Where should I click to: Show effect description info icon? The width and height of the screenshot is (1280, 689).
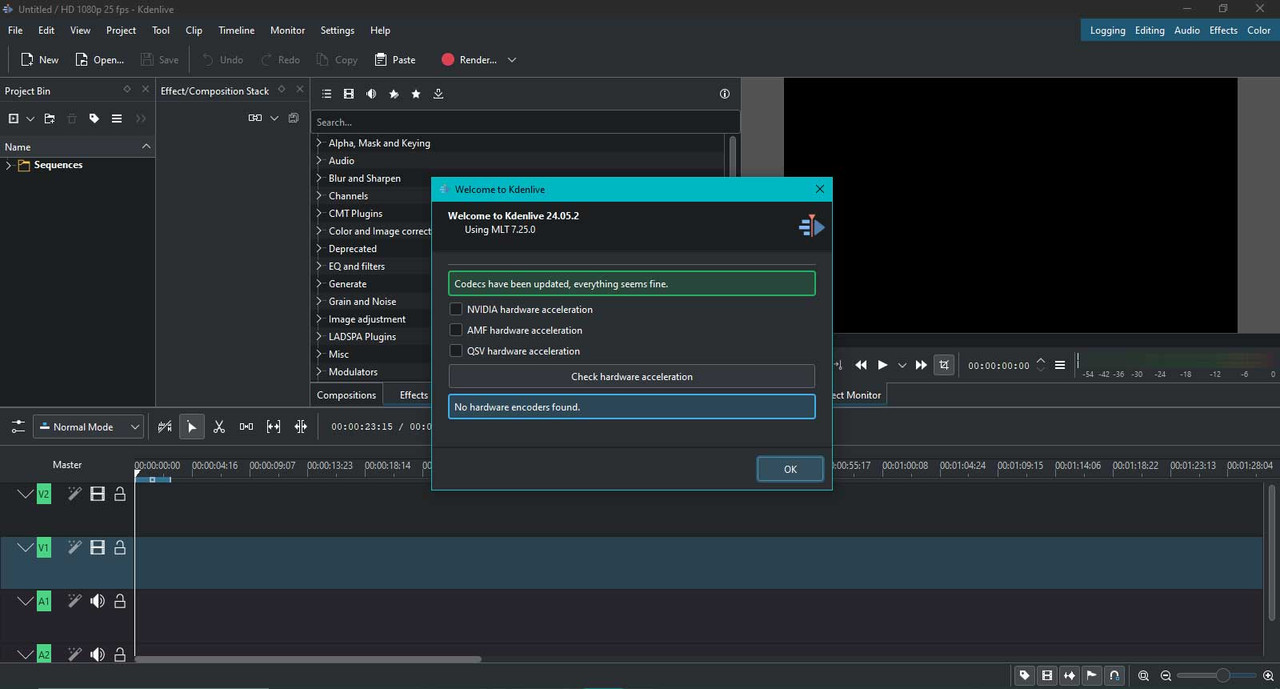(725, 94)
